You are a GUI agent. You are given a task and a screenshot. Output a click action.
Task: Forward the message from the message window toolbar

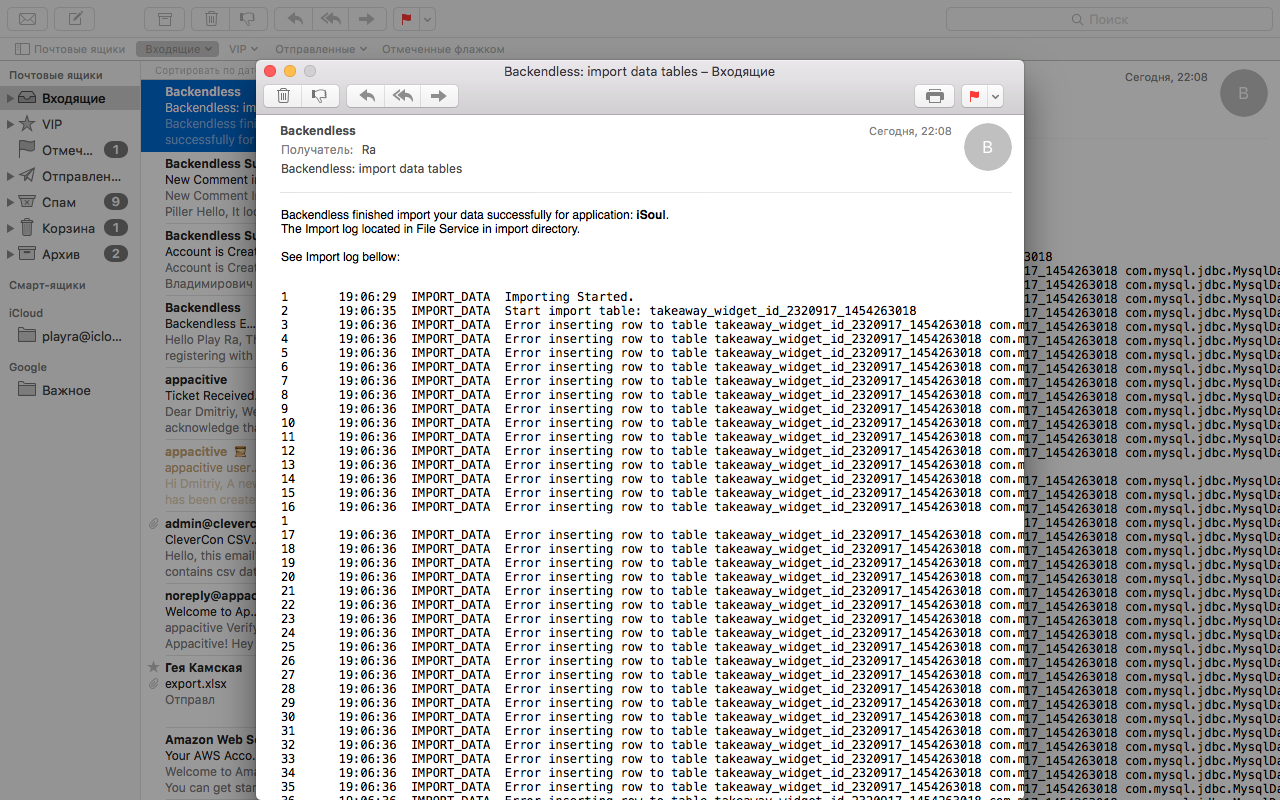(439, 96)
